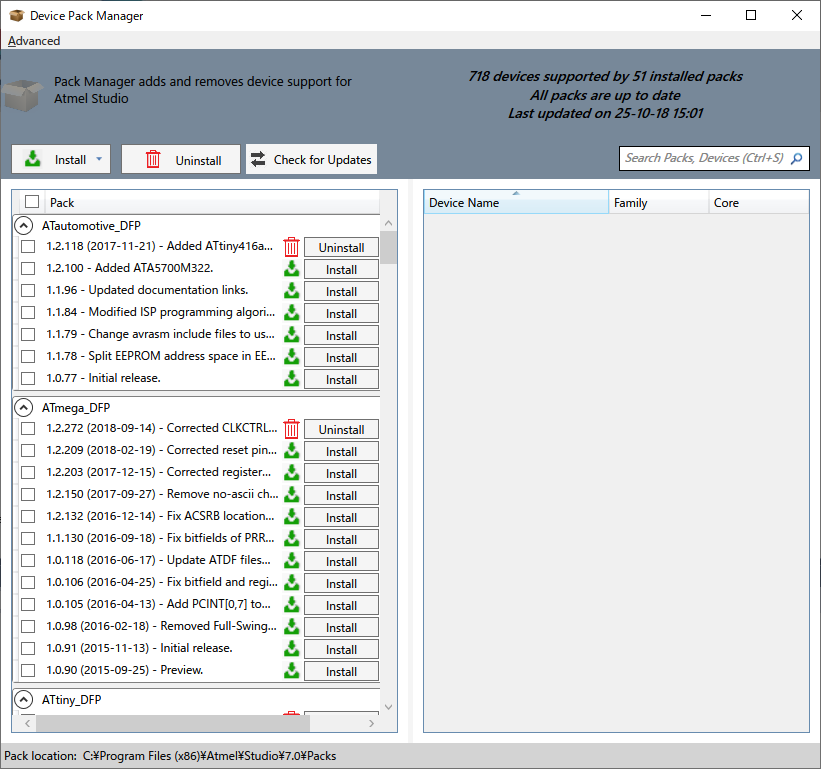The width and height of the screenshot is (821, 769).
Task: Sort by Core column header
Action: coord(759,203)
